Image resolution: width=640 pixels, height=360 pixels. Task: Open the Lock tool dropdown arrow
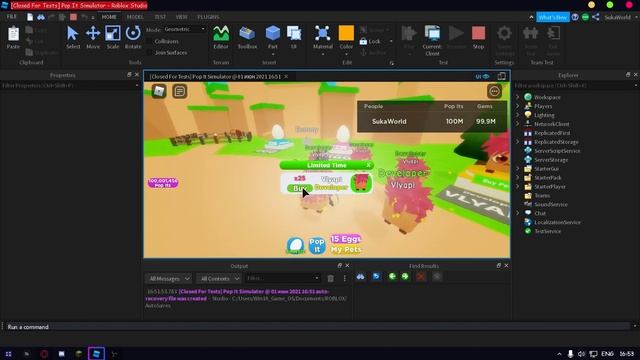click(x=391, y=41)
